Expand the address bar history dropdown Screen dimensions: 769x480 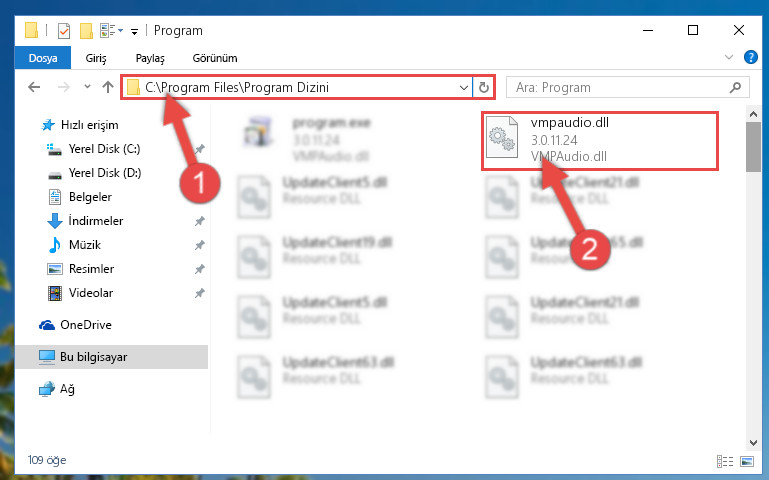point(463,88)
